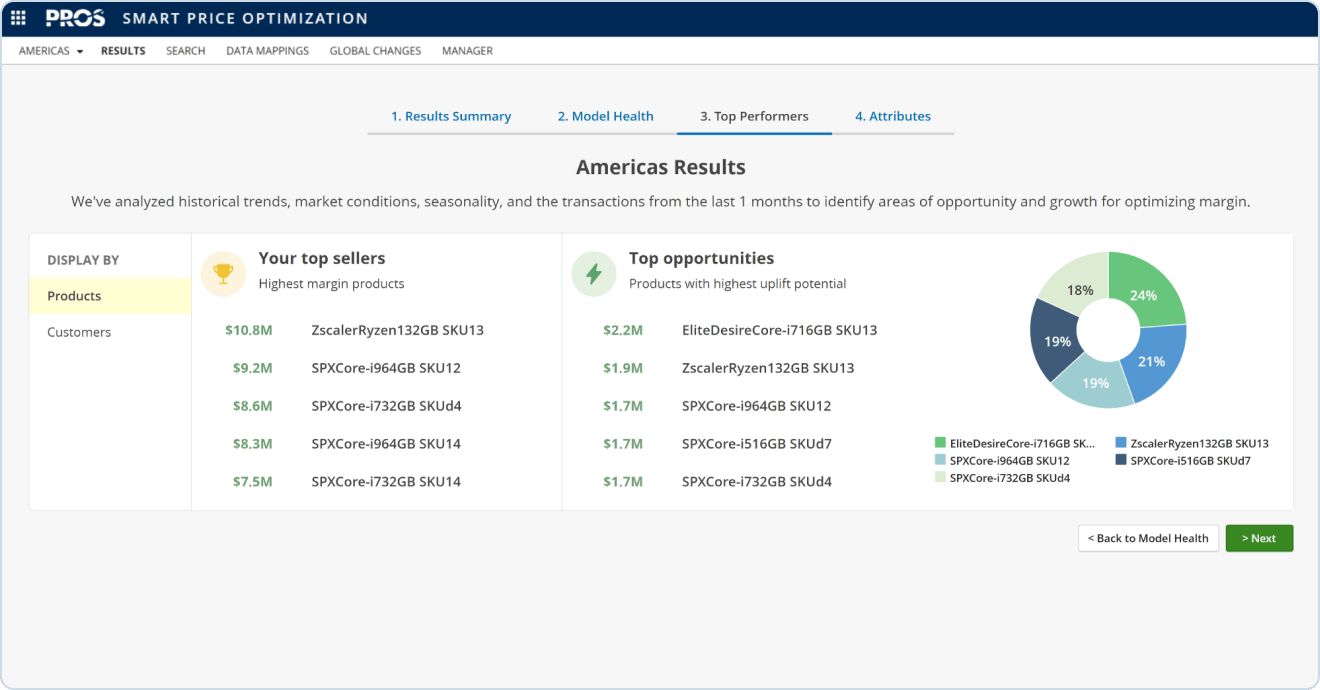
Task: Click the ZscalerRyzen132GB SKU13 blue legend swatch
Action: pyautogui.click(x=1121, y=443)
